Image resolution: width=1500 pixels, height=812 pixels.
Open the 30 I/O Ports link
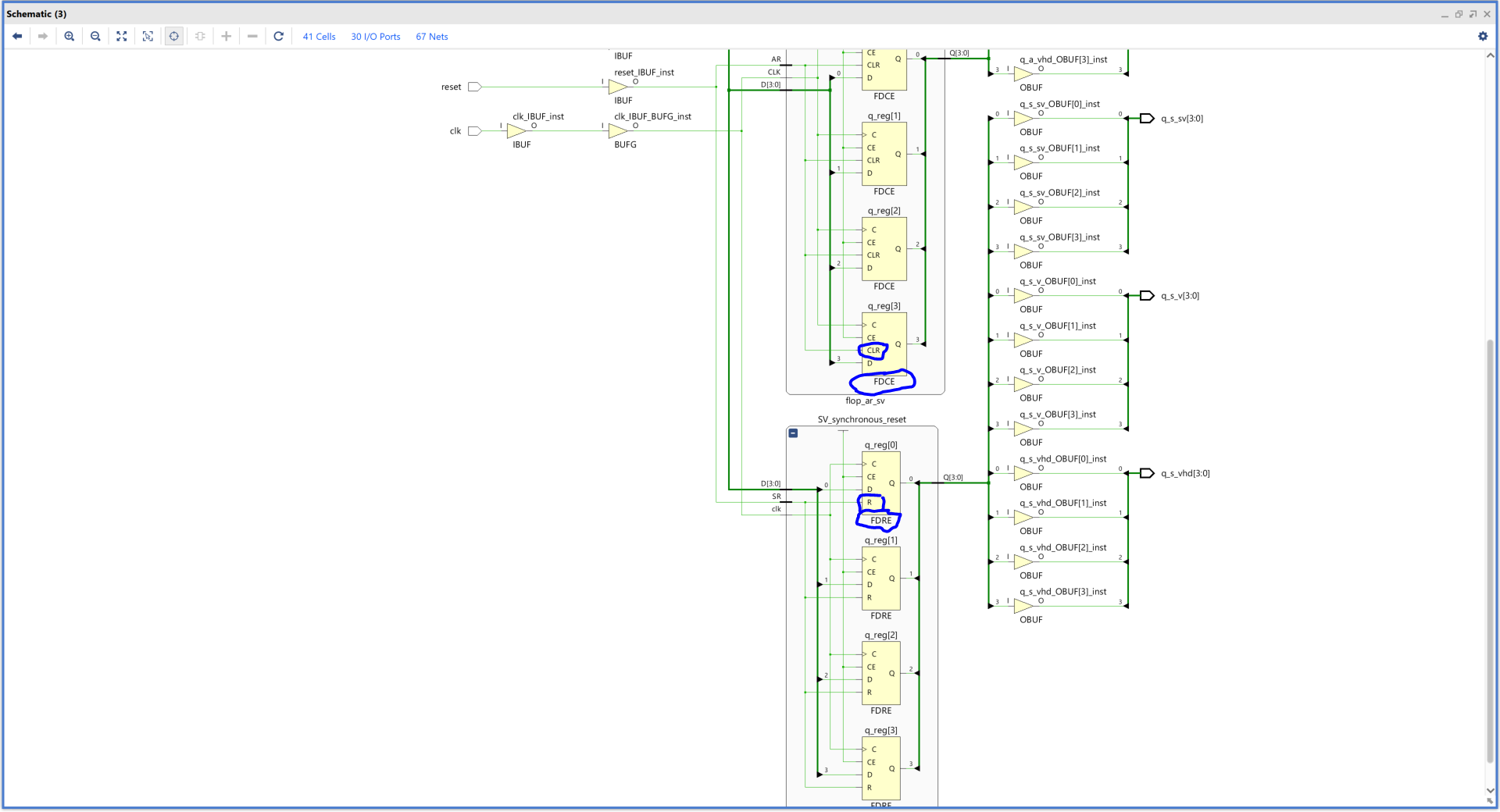coord(375,37)
